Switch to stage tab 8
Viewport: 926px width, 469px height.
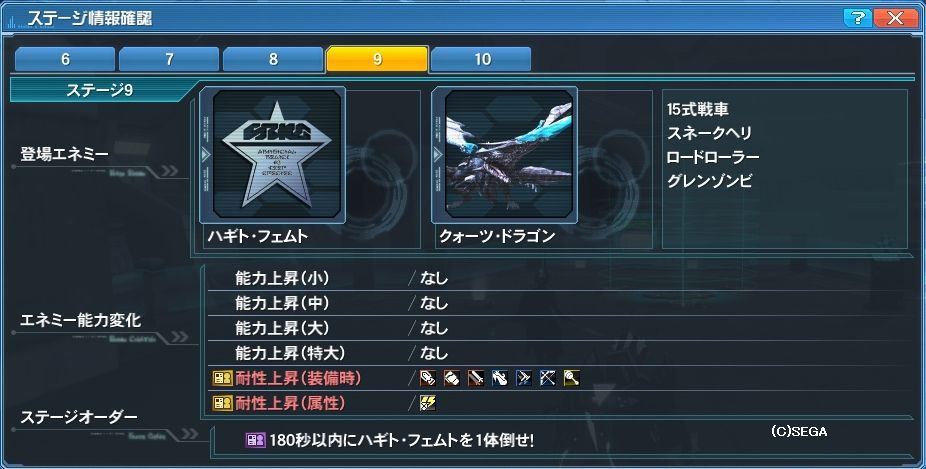(273, 59)
